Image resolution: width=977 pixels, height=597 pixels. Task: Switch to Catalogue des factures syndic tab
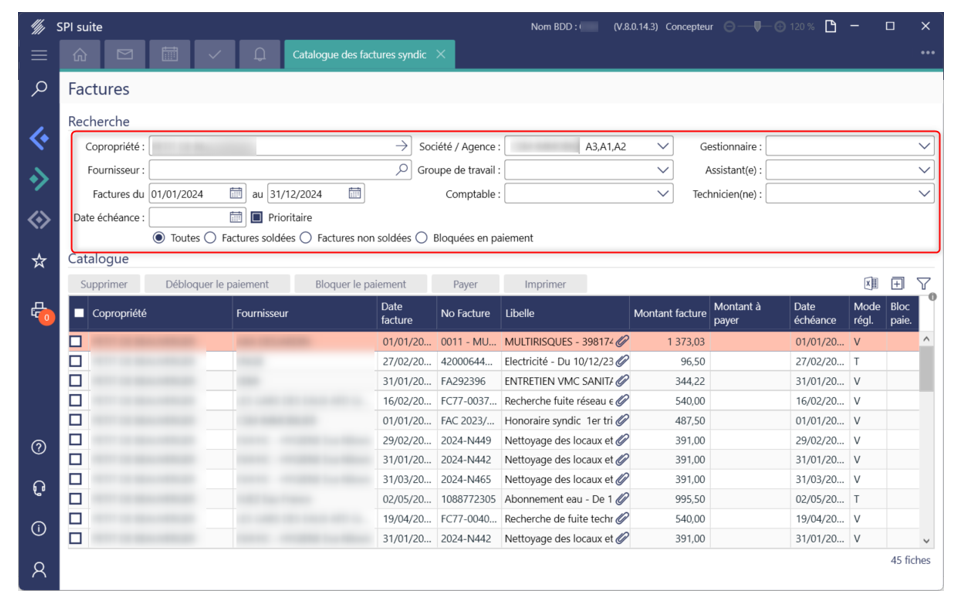pyautogui.click(x=359, y=54)
